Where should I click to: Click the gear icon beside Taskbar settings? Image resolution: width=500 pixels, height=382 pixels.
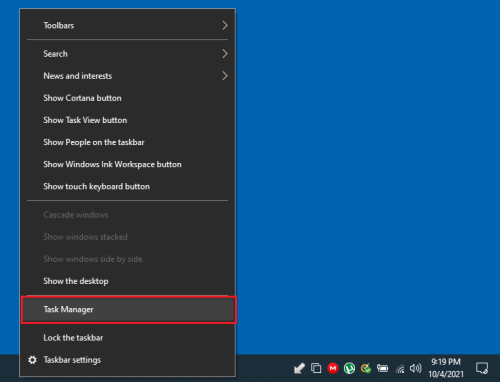(x=32, y=360)
